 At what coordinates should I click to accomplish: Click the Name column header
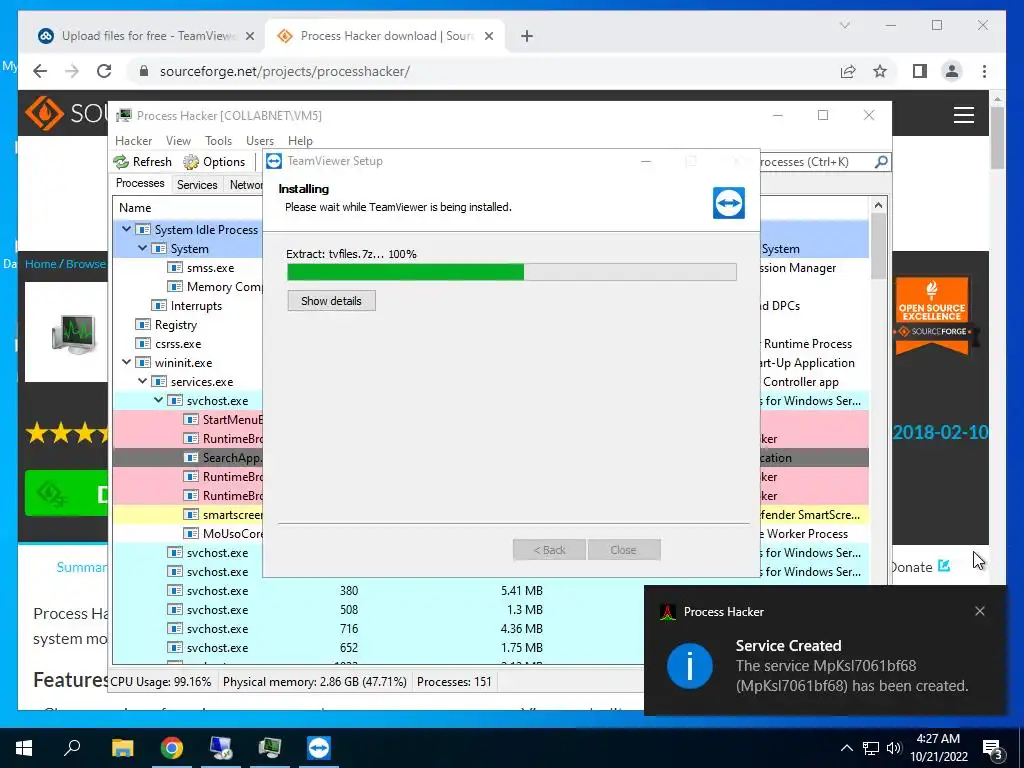(x=135, y=208)
